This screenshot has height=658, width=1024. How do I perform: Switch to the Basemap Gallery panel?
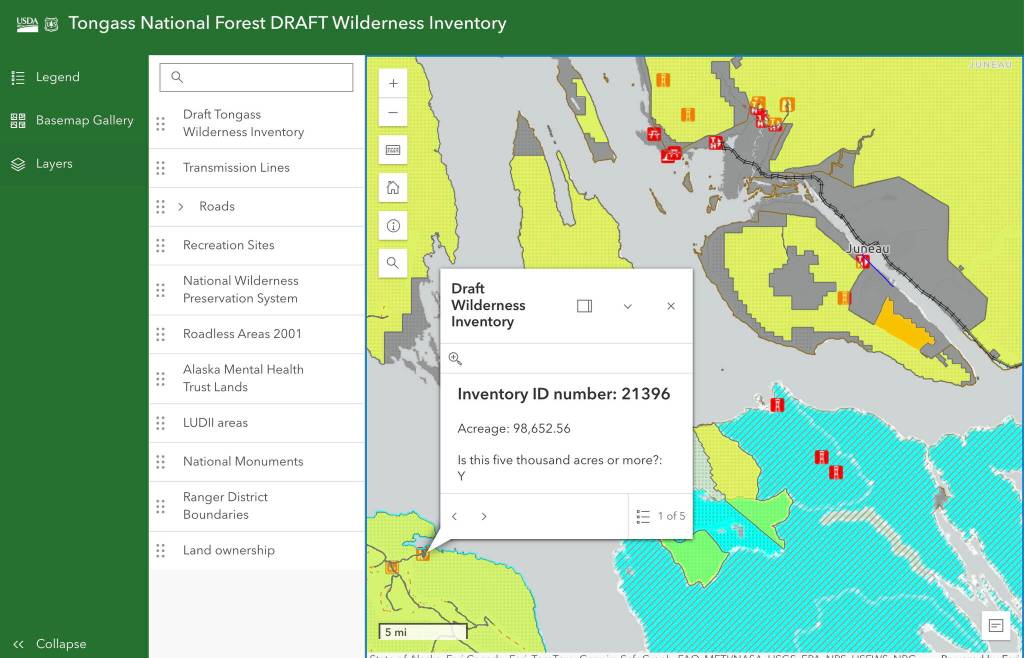[84, 120]
